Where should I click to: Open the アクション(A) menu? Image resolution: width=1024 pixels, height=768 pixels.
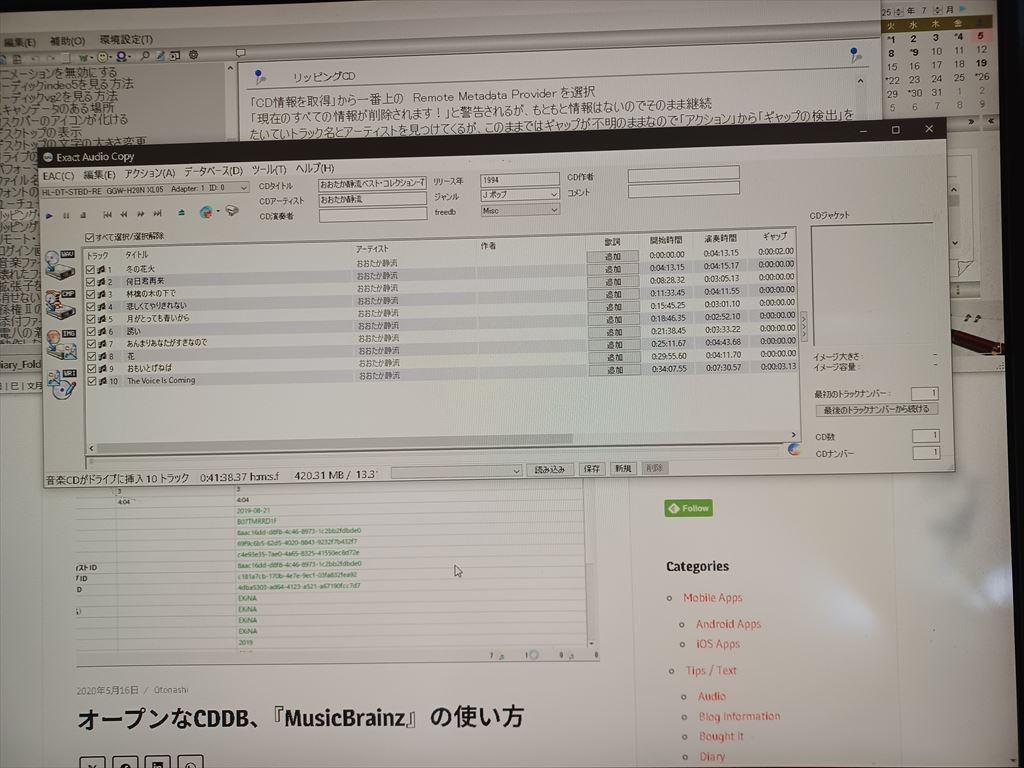pos(150,173)
